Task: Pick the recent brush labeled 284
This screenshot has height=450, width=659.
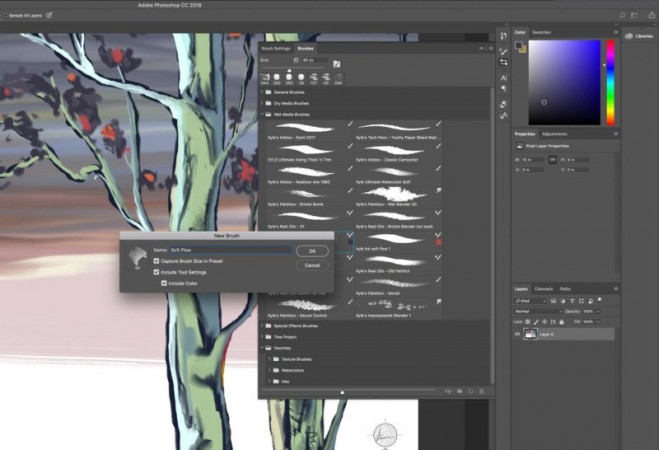Action: point(338,79)
